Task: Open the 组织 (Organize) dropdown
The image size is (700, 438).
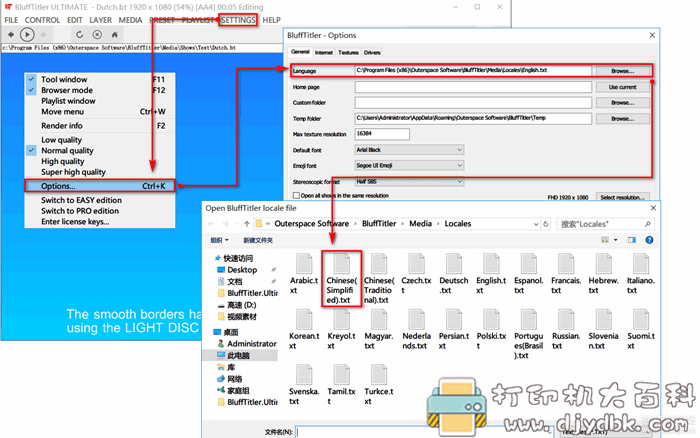Action: pos(219,240)
